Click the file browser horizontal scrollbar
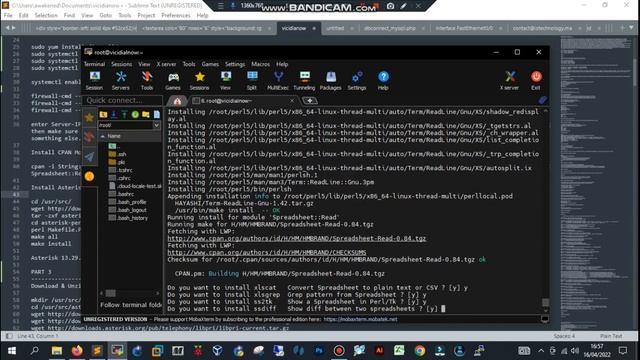Screen dimensions: 640x360 coord(110,293)
